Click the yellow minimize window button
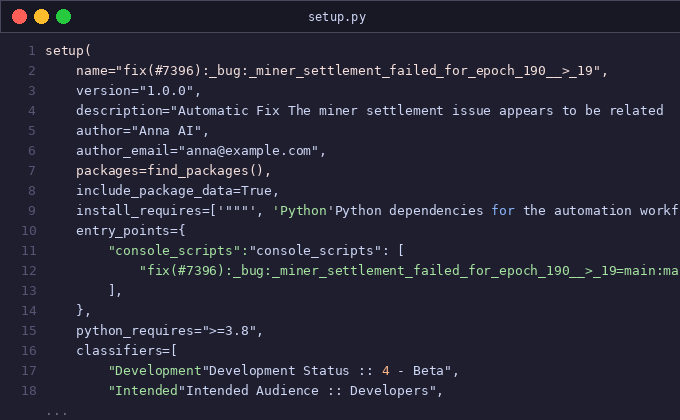The height and width of the screenshot is (420, 680). tap(42, 16)
